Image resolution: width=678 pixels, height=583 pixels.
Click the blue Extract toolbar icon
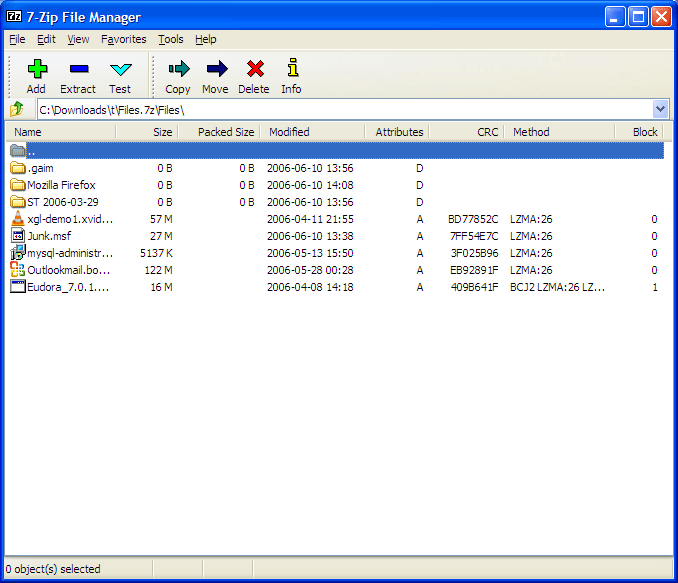79,69
